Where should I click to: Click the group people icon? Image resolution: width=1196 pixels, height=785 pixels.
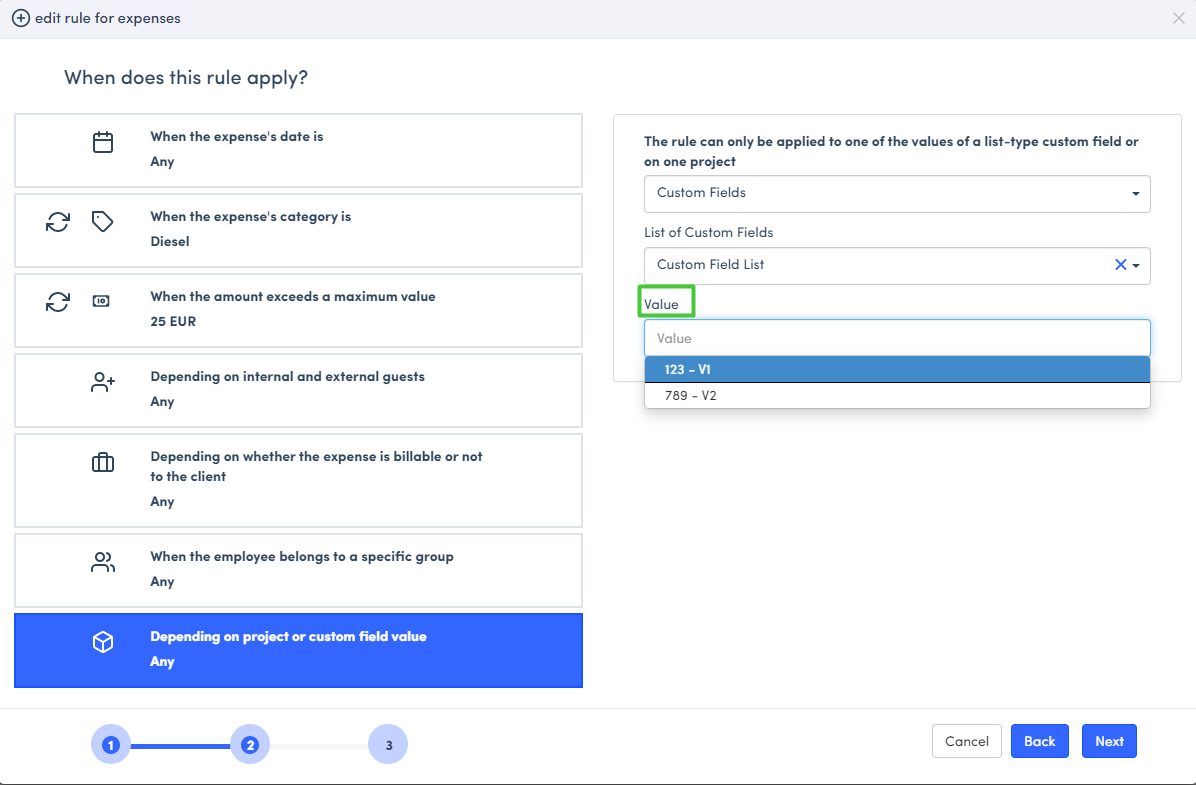[103, 562]
